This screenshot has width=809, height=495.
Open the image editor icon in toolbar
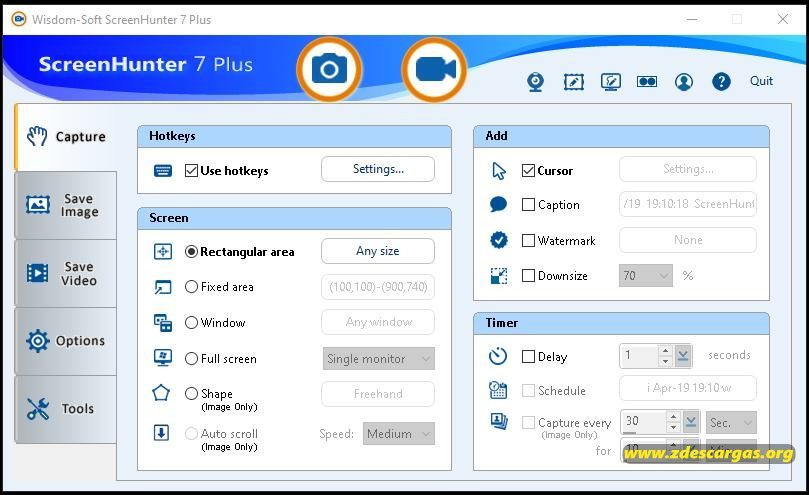pyautogui.click(x=574, y=82)
